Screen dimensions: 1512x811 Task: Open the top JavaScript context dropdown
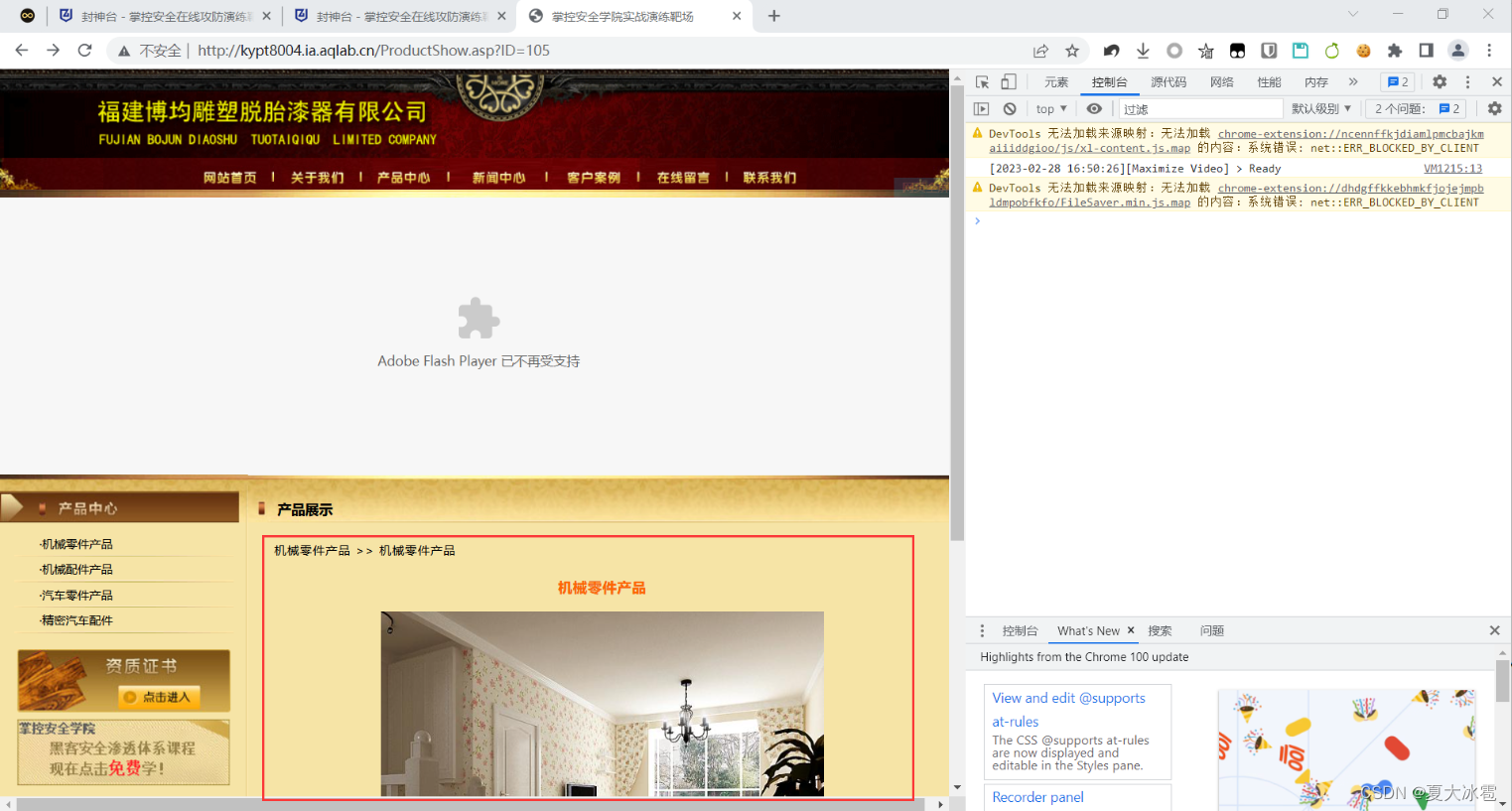click(x=1051, y=109)
